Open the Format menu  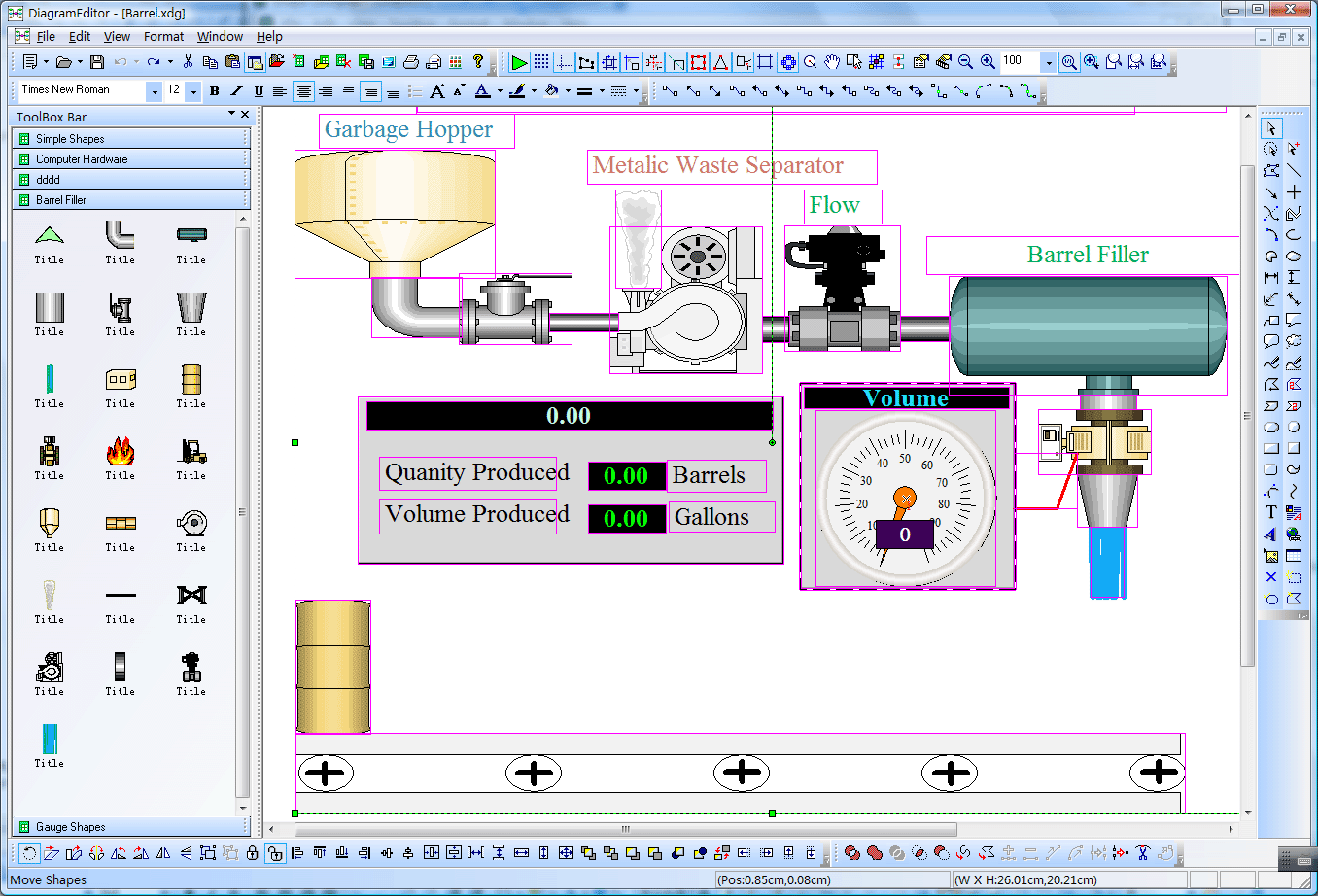(x=163, y=37)
